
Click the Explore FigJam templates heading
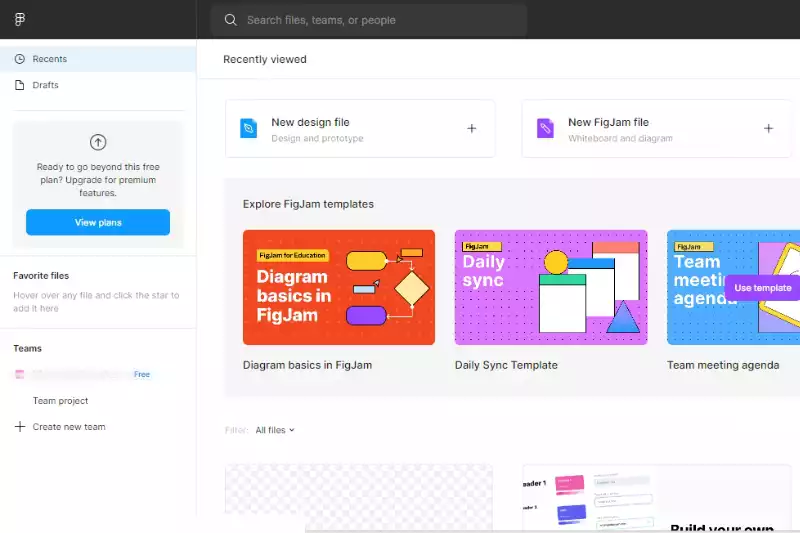click(308, 204)
